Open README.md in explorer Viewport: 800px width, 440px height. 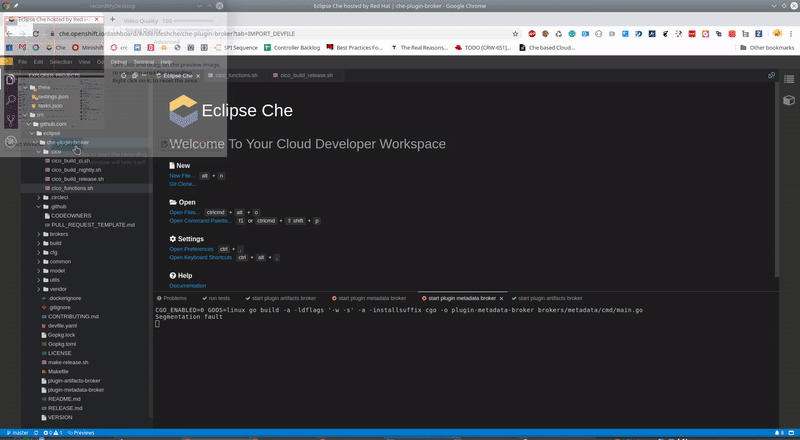tap(64, 400)
